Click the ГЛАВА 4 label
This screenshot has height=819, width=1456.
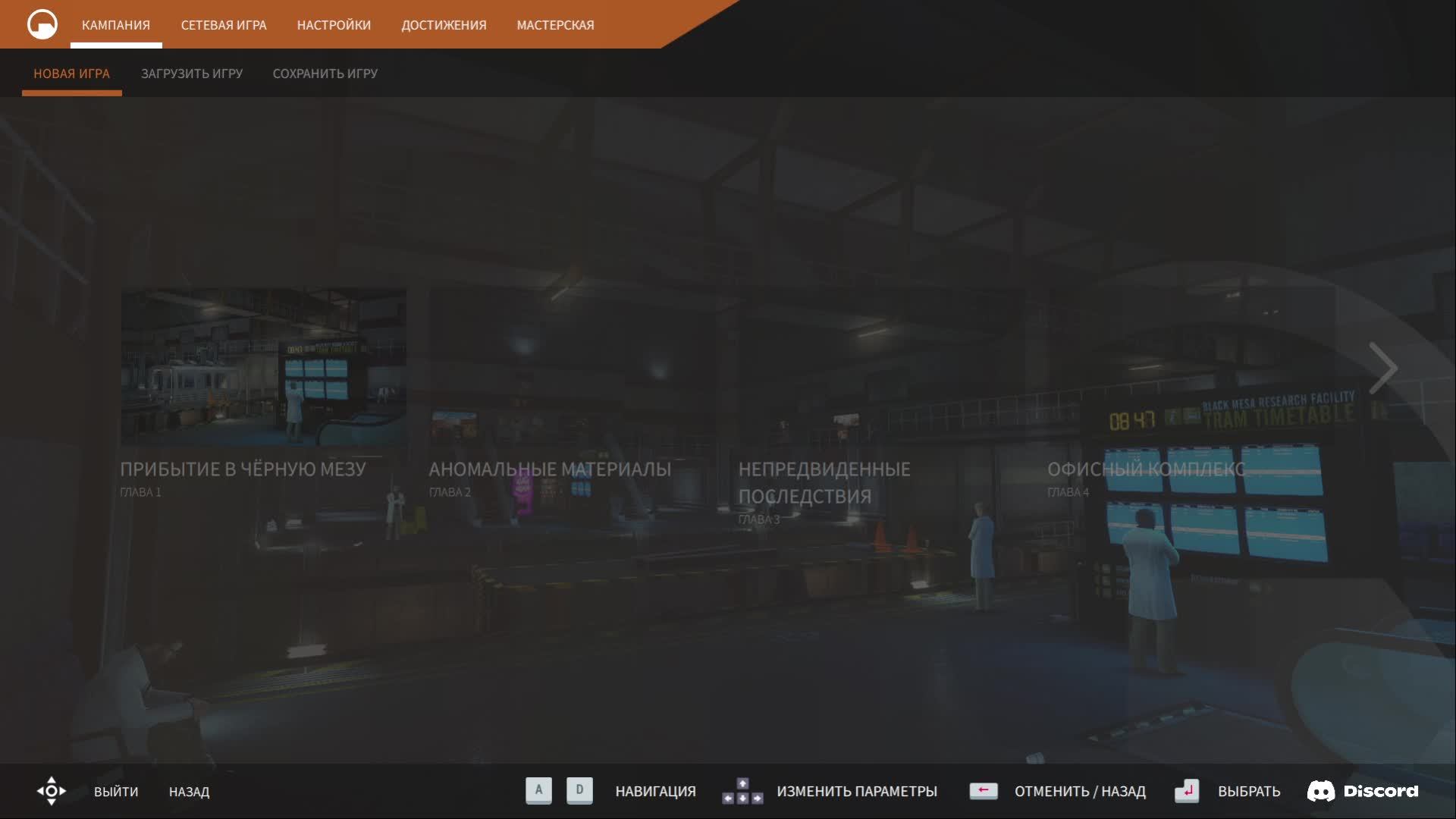coord(1068,492)
